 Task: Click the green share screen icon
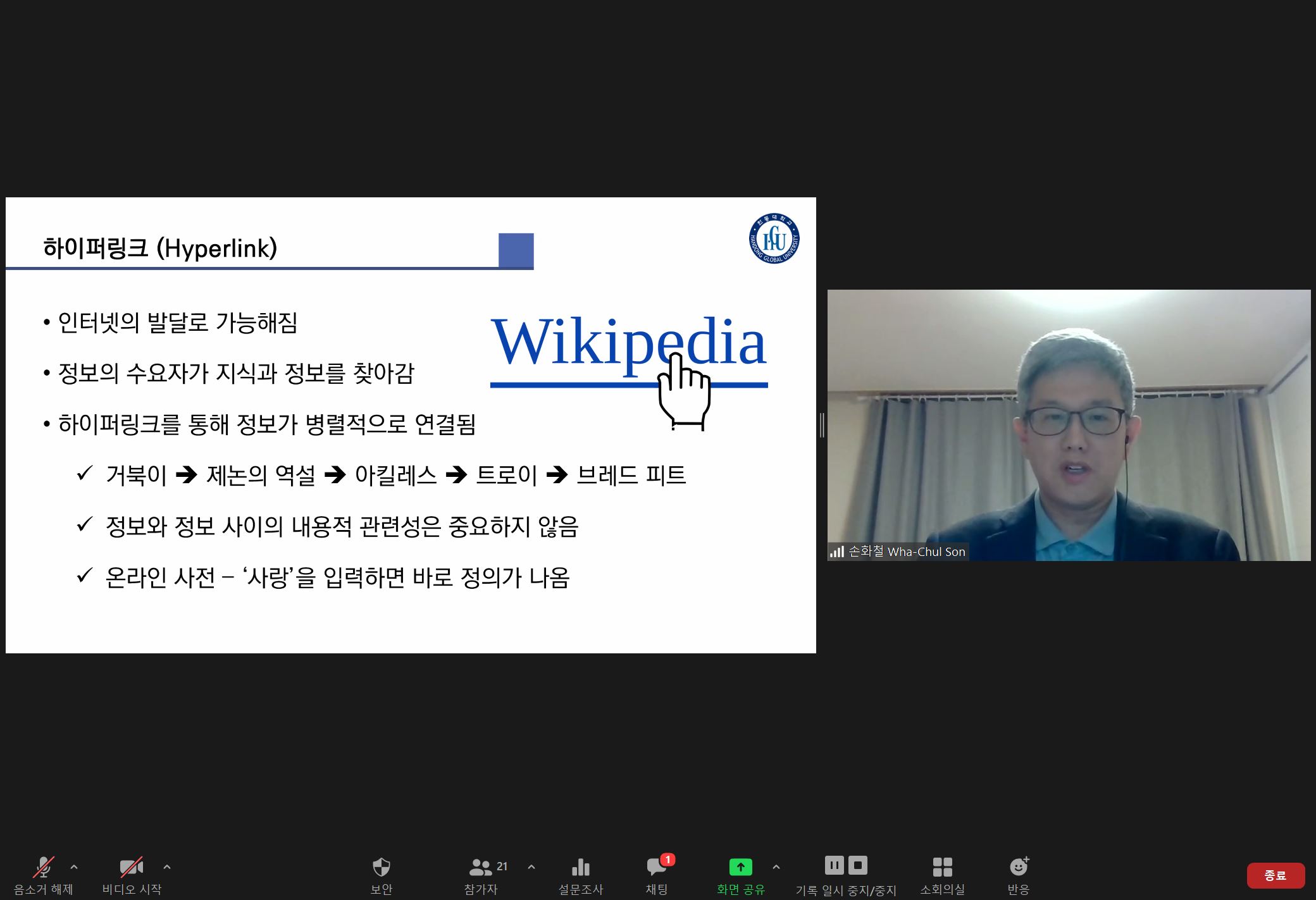point(740,866)
